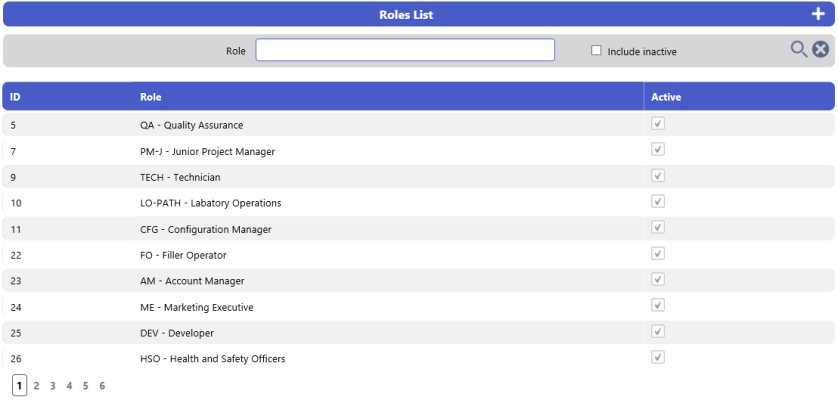Viewport: 838px width, 400px height.
Task: Select the AM - Account Manager role
Action: coord(192,281)
